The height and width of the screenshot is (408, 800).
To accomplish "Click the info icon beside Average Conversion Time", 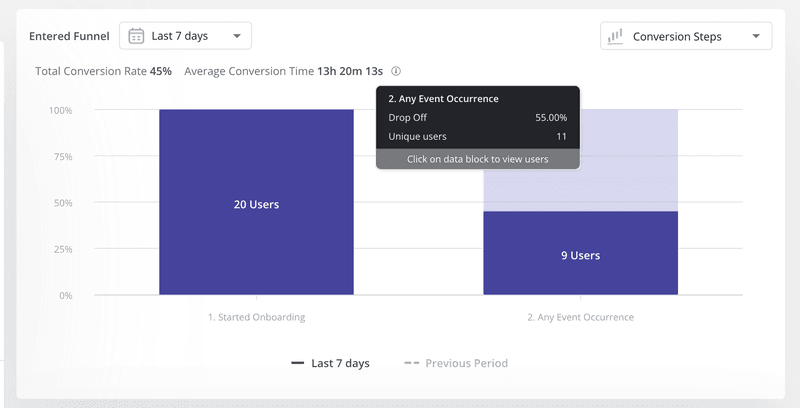I will [396, 72].
